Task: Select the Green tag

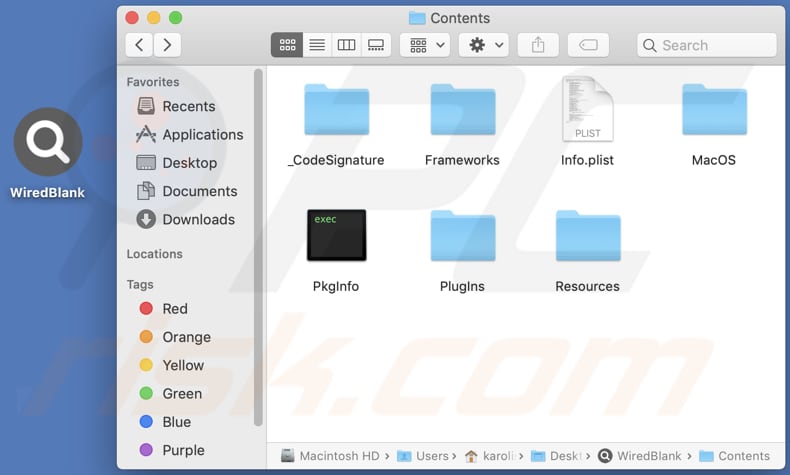Action: [x=170, y=393]
